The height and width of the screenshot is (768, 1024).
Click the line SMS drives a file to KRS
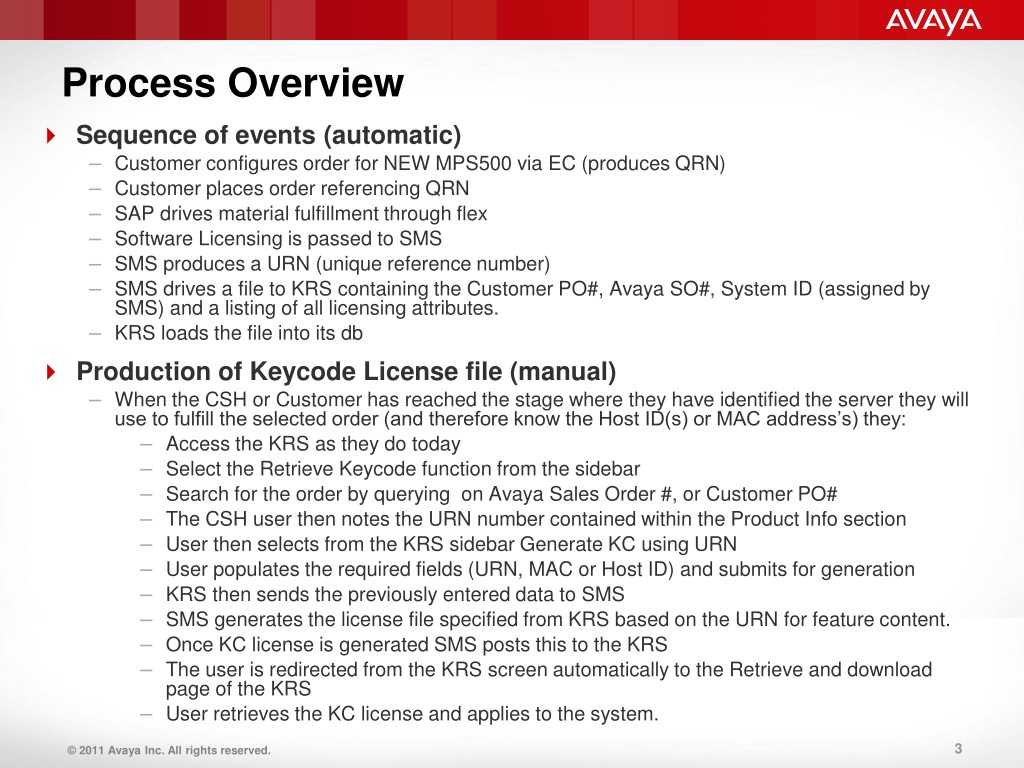(x=522, y=298)
